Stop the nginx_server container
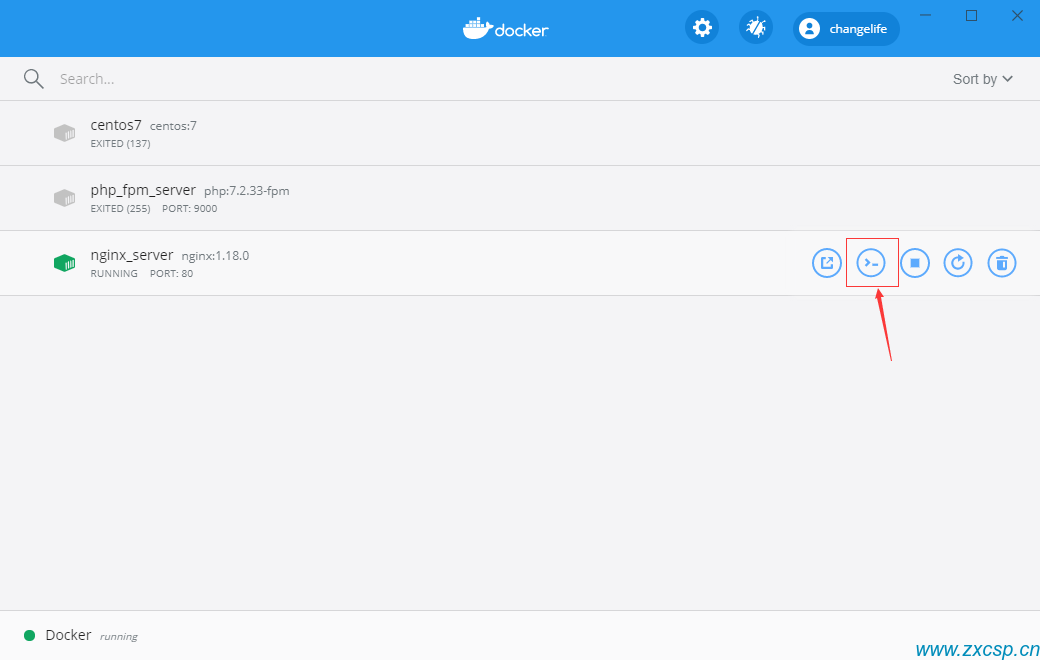This screenshot has width=1040, height=660. [x=915, y=263]
